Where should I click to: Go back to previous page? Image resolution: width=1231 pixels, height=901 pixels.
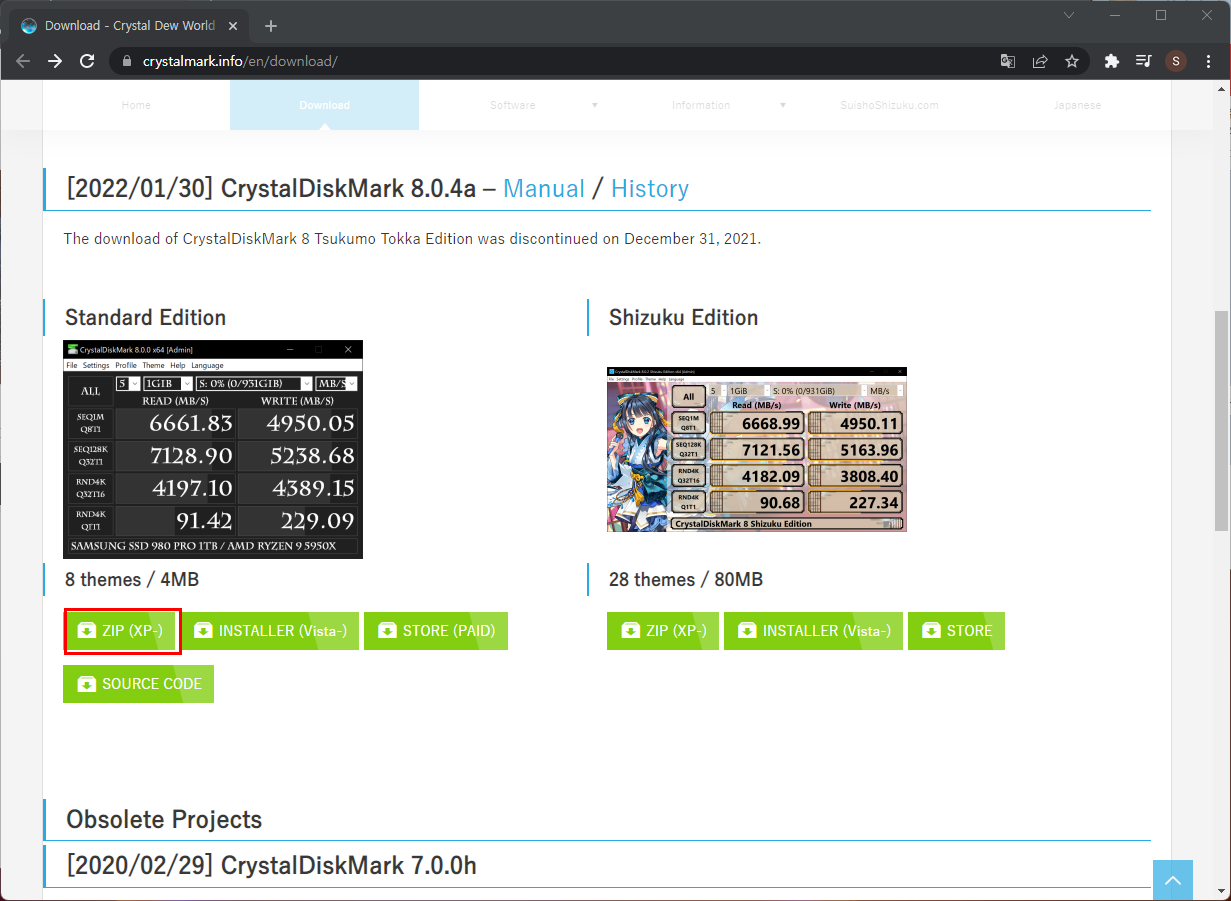pos(23,61)
